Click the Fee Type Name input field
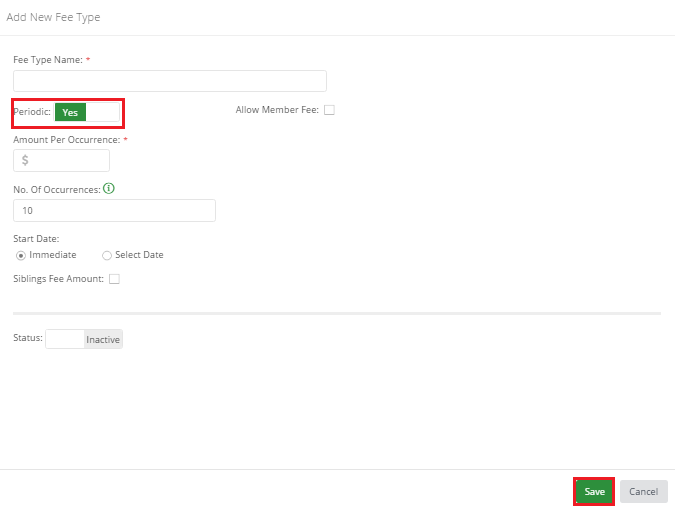Image resolution: width=675 pixels, height=508 pixels. [170, 81]
